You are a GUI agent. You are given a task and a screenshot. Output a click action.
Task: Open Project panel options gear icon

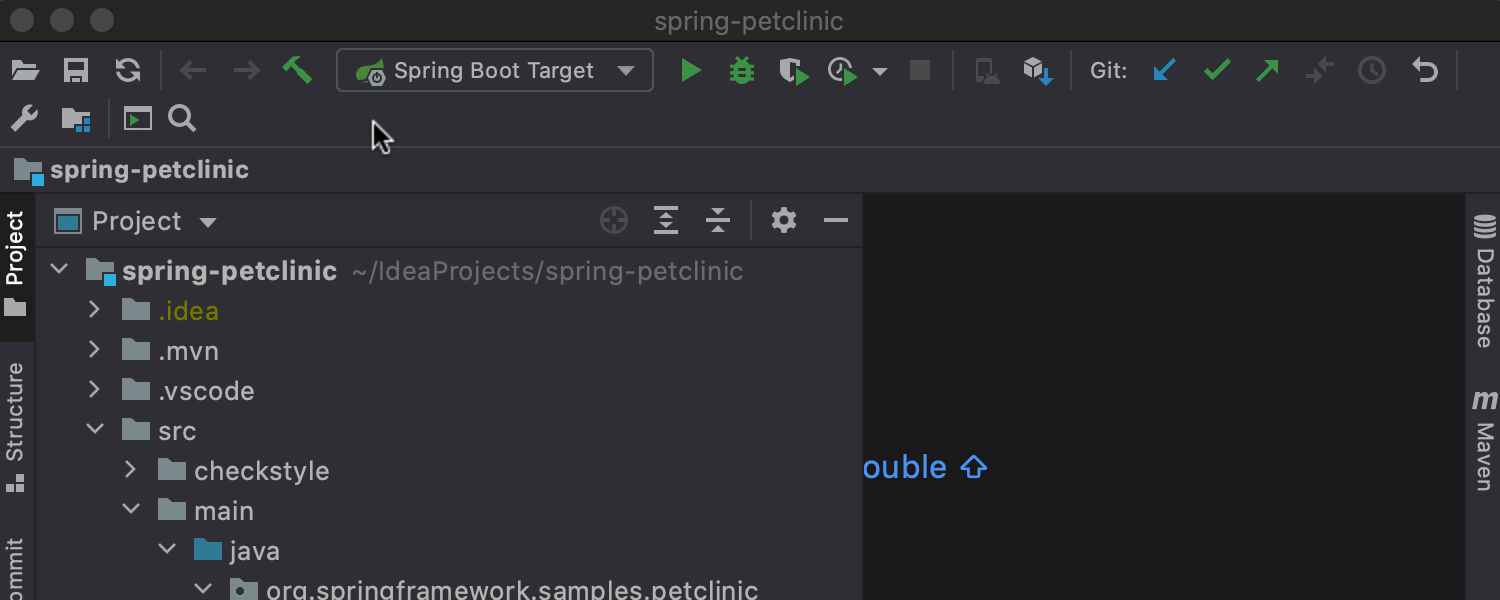click(x=784, y=221)
